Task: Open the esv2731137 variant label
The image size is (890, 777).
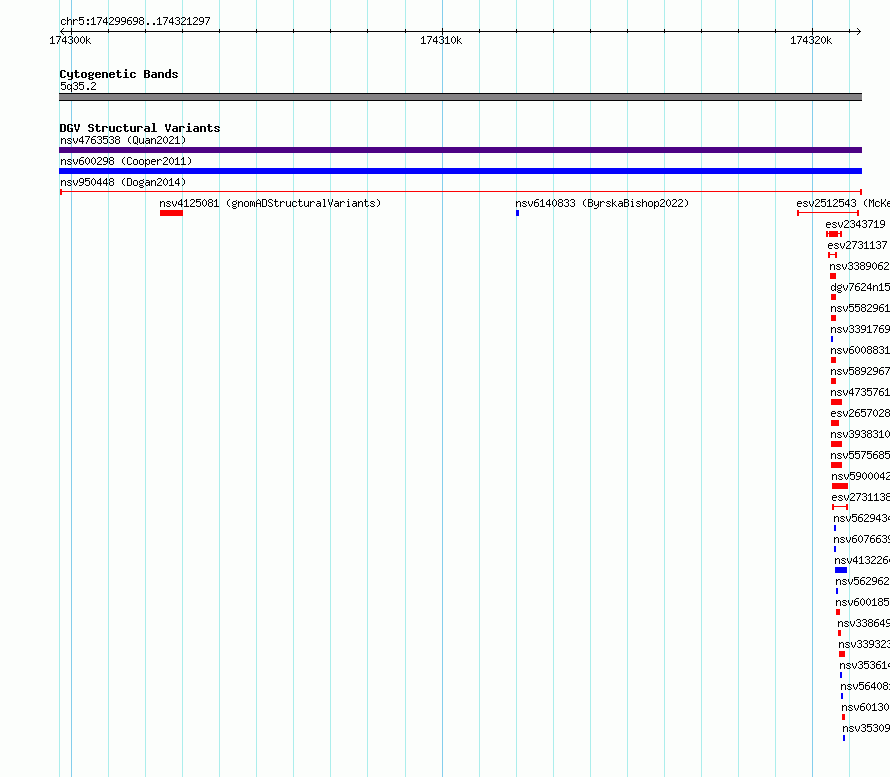Action: 857,245
